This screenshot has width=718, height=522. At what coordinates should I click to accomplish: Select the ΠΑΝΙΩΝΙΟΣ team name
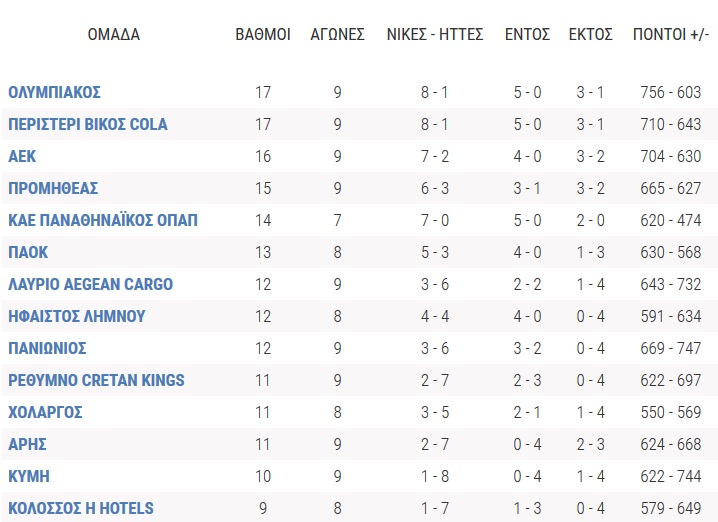pos(47,348)
